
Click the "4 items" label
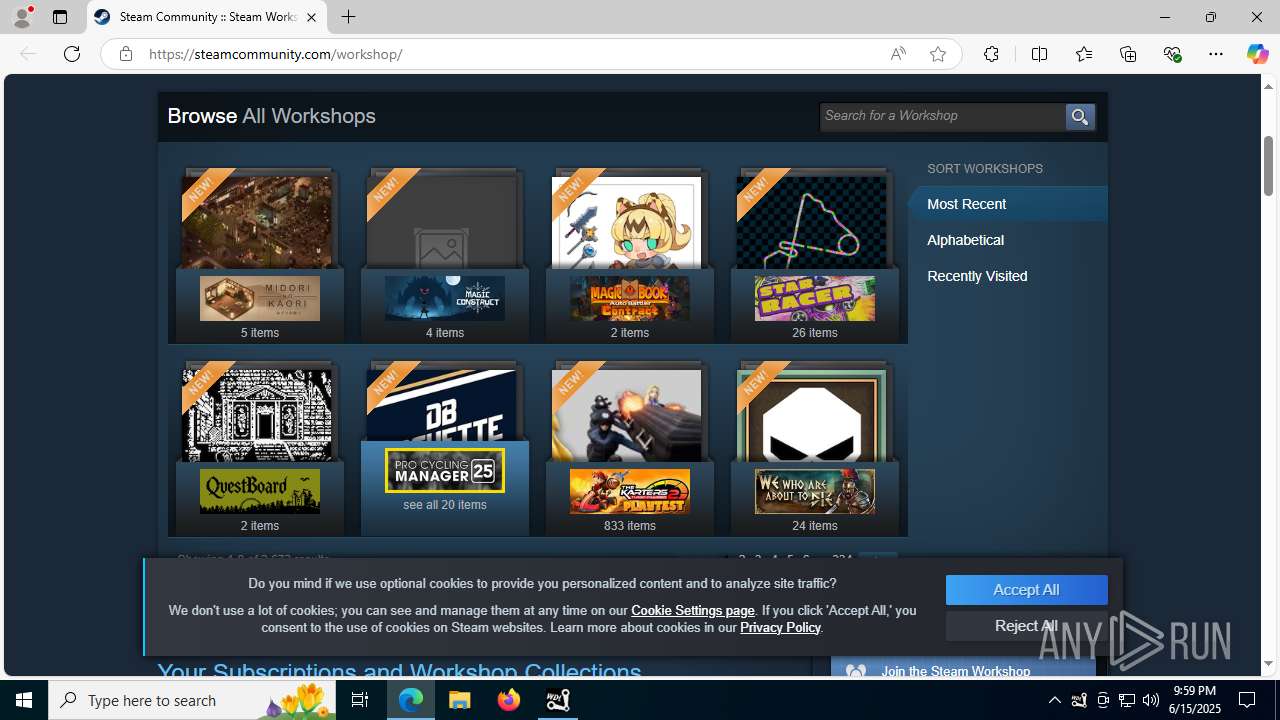(x=445, y=333)
